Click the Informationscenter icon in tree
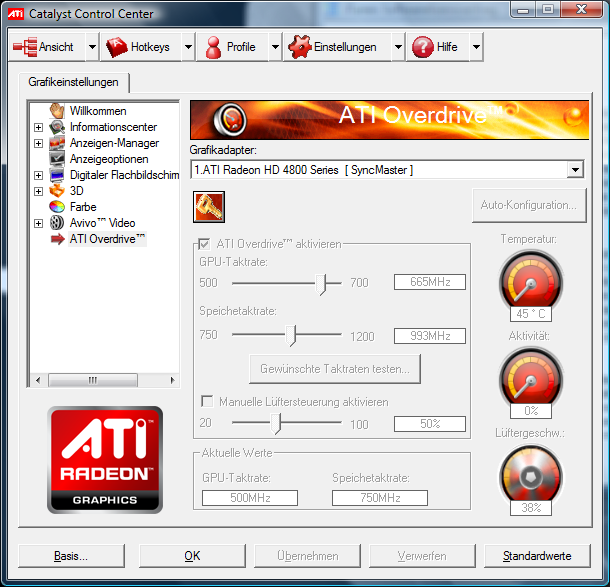Screen dimensions: 610x587 (57, 127)
